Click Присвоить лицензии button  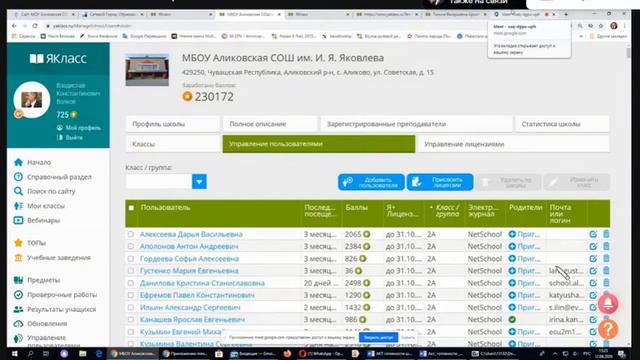440,182
